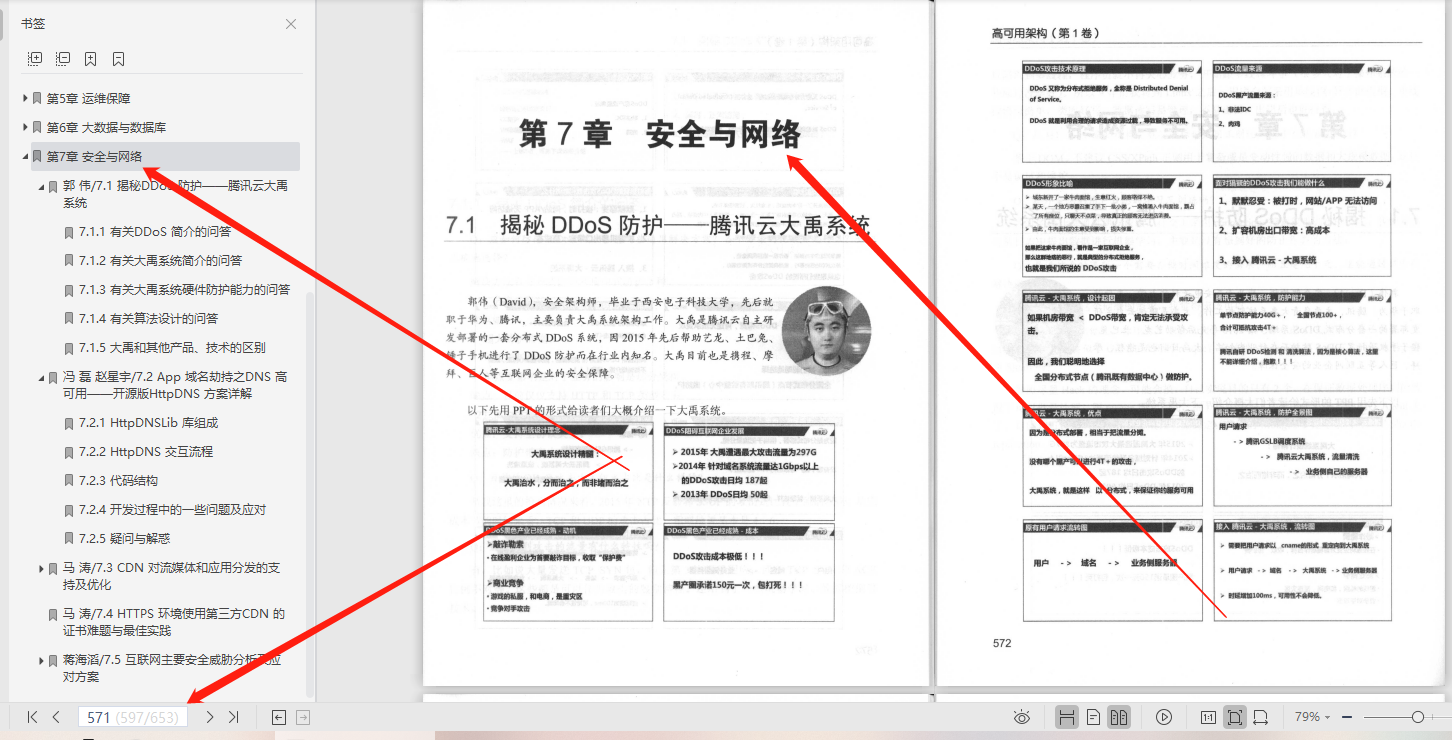Go forward to next view icon

click(303, 717)
